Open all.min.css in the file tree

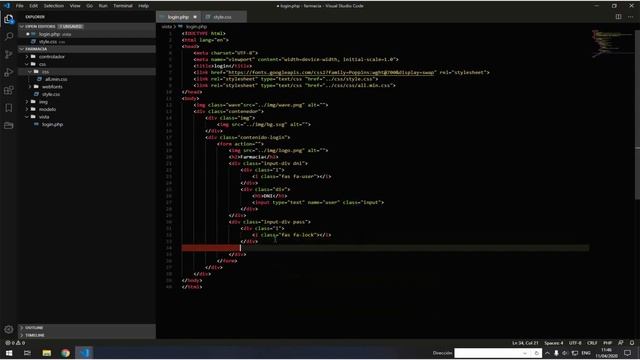pyautogui.click(x=56, y=79)
